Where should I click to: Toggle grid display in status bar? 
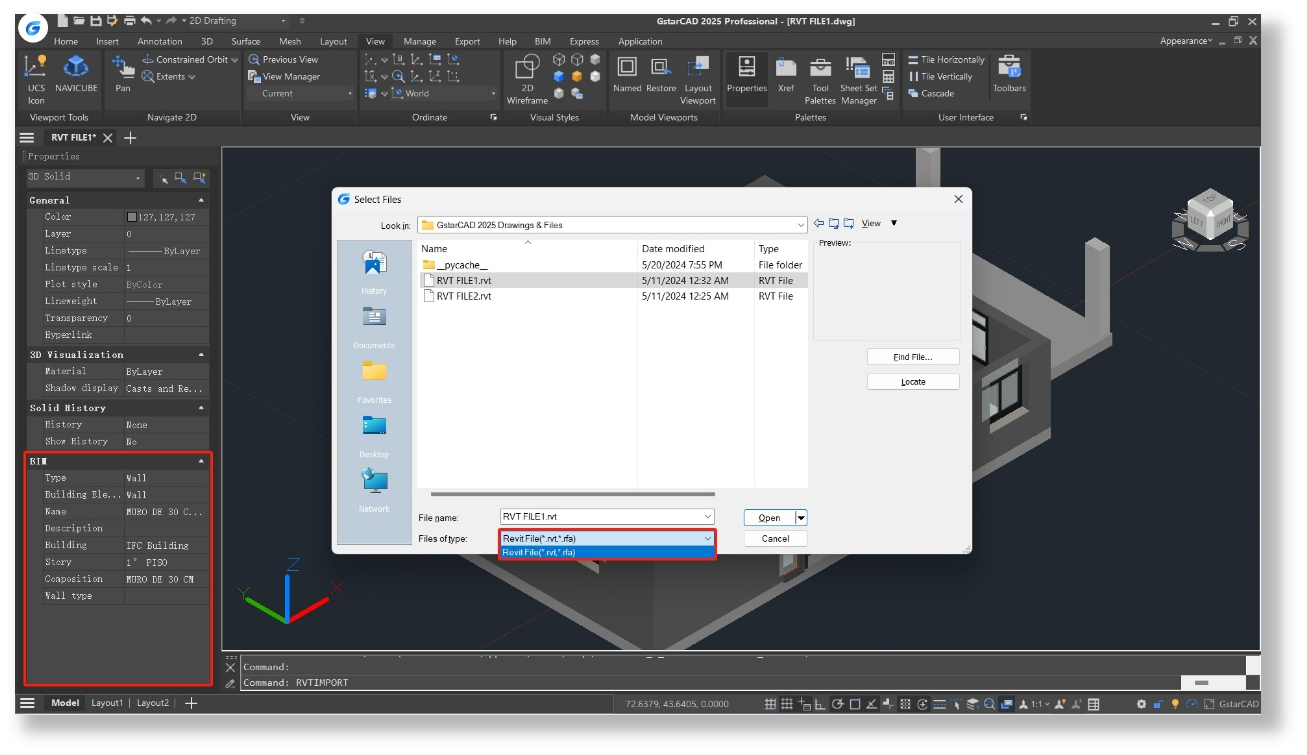[787, 704]
